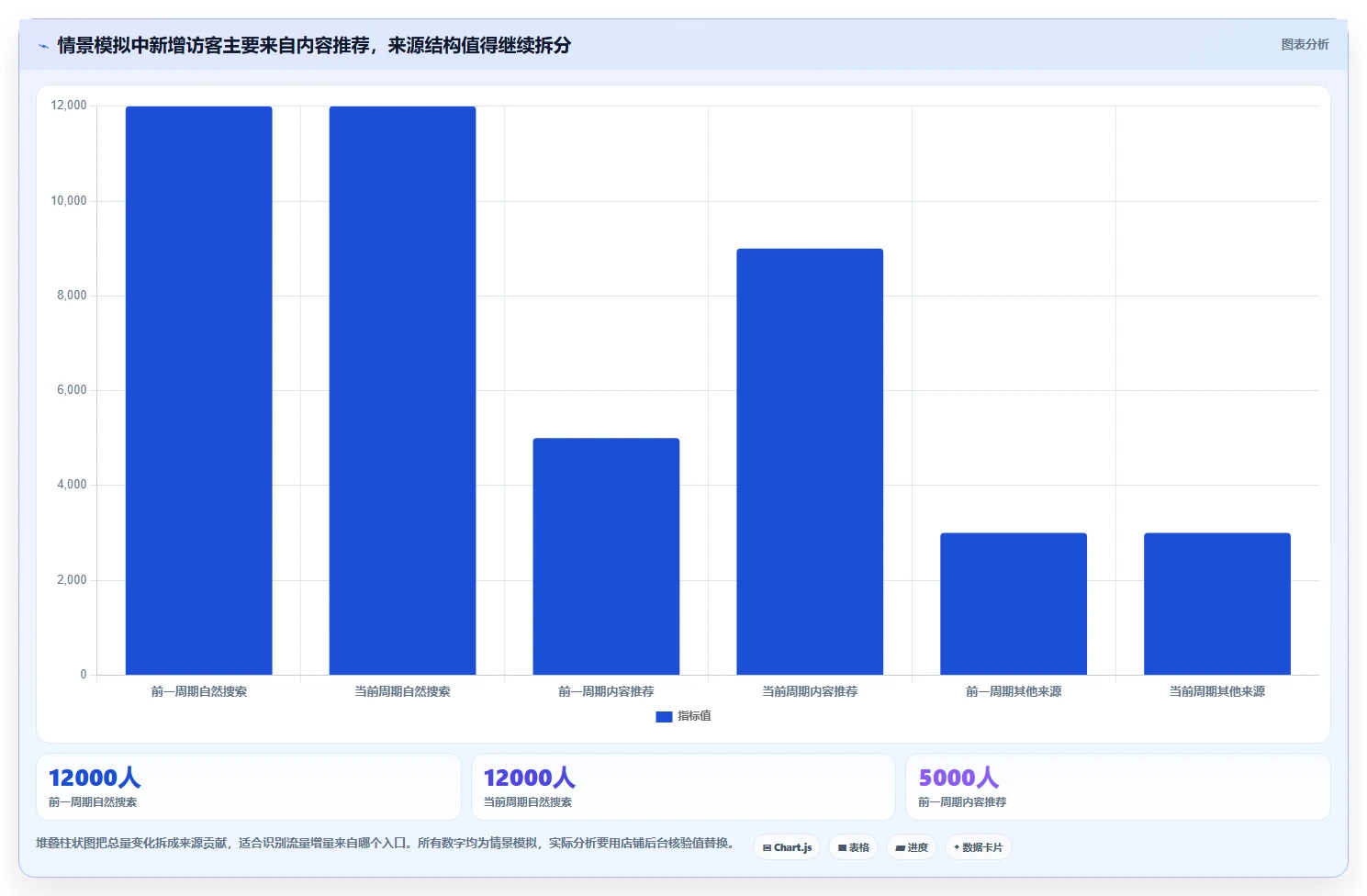The height and width of the screenshot is (896, 1367).
Task: Click the 当前周期其他来源 bar in chart
Action: pos(1217,604)
